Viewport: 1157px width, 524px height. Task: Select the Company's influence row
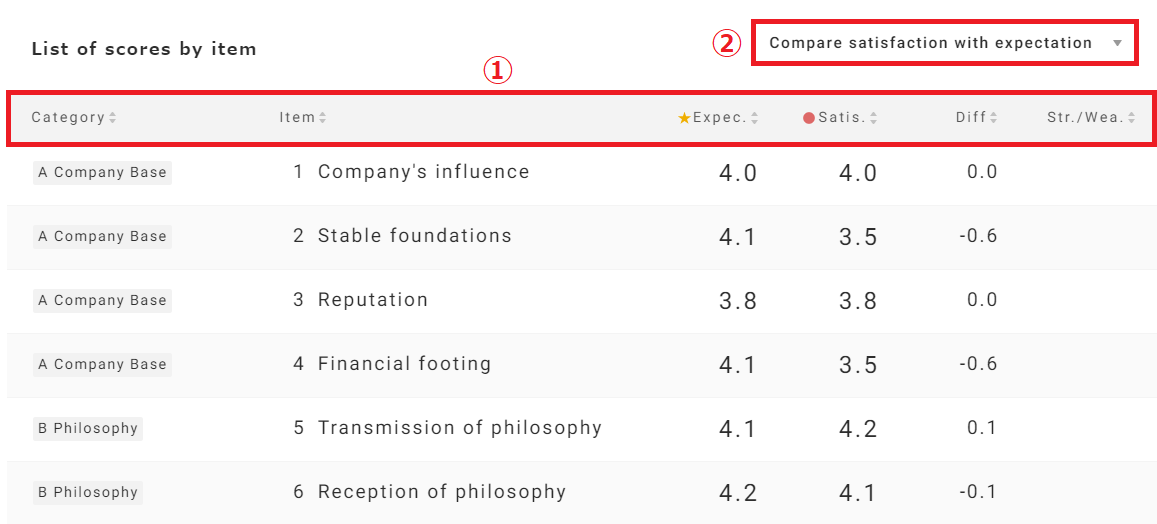pyautogui.click(x=423, y=172)
